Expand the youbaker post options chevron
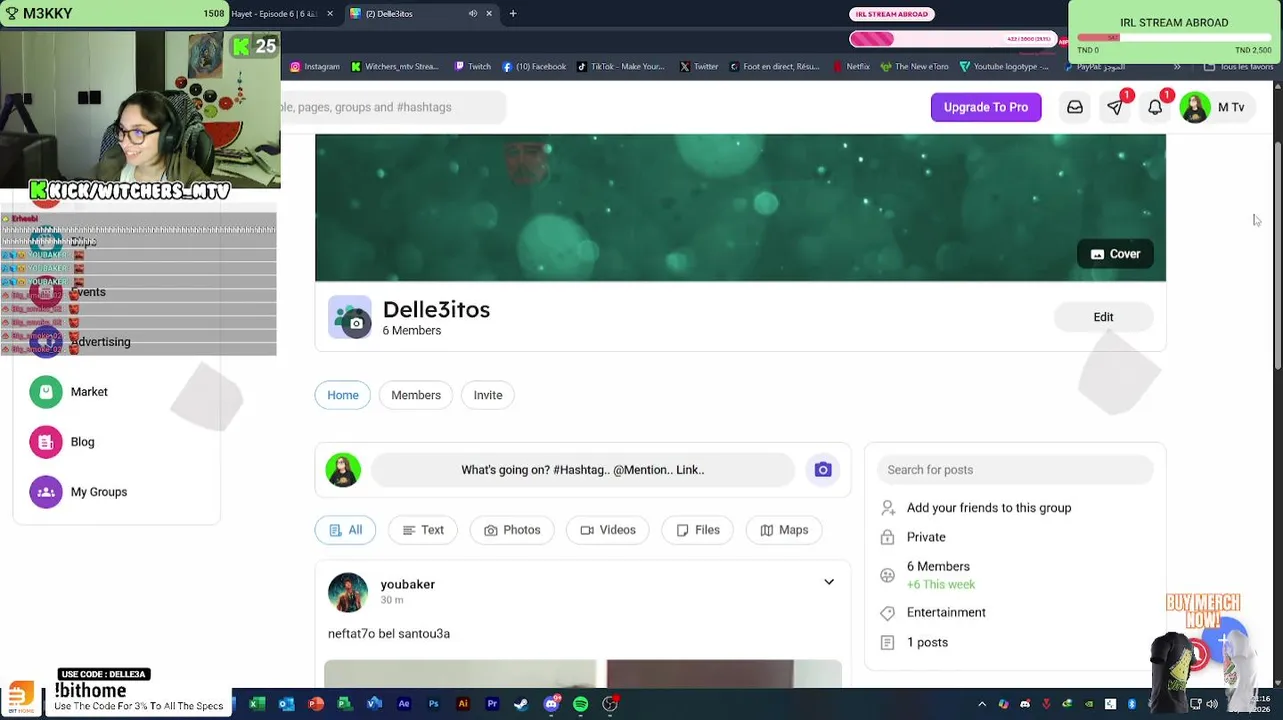Image resolution: width=1283 pixels, height=720 pixels. click(829, 582)
